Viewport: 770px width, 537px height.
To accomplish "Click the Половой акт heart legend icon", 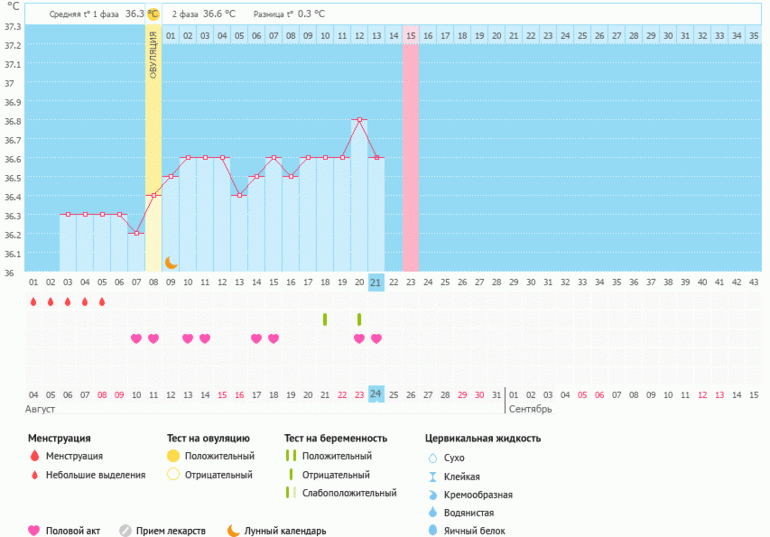I will click(34, 531).
